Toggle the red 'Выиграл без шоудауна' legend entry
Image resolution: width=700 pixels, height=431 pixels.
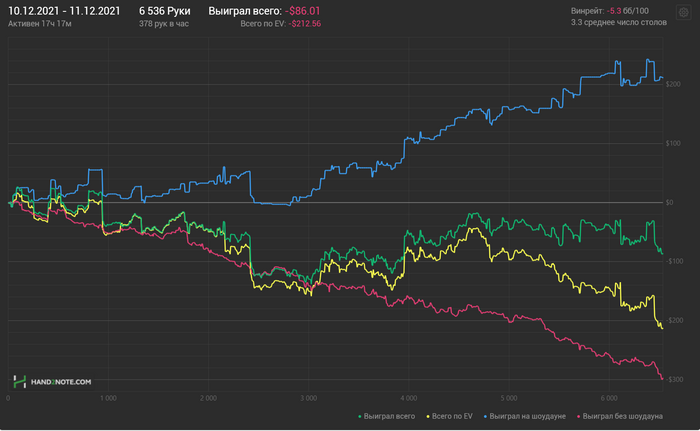pos(620,416)
